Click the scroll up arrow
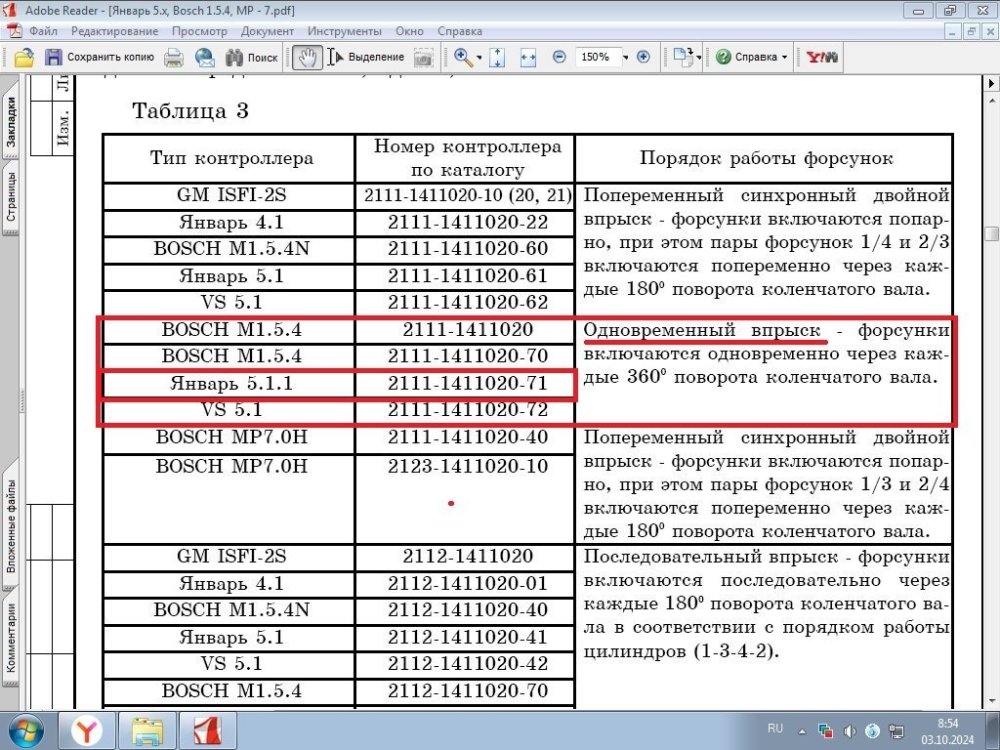Viewport: 1000px width, 750px height. click(x=992, y=101)
